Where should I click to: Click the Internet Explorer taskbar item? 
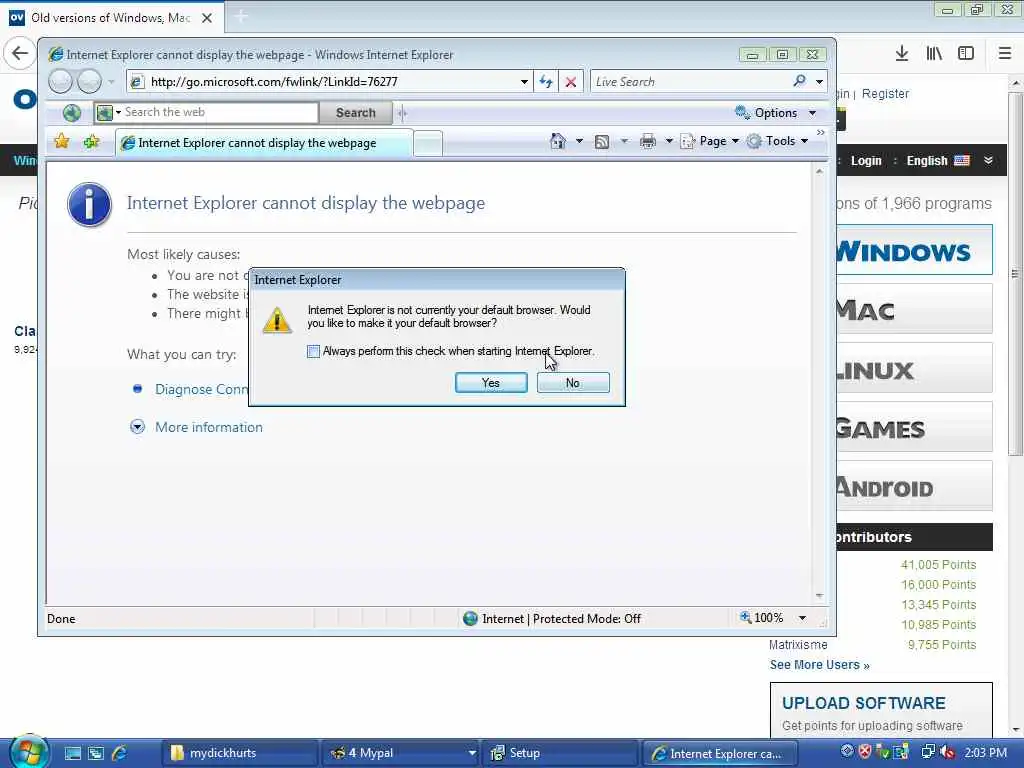pos(722,753)
